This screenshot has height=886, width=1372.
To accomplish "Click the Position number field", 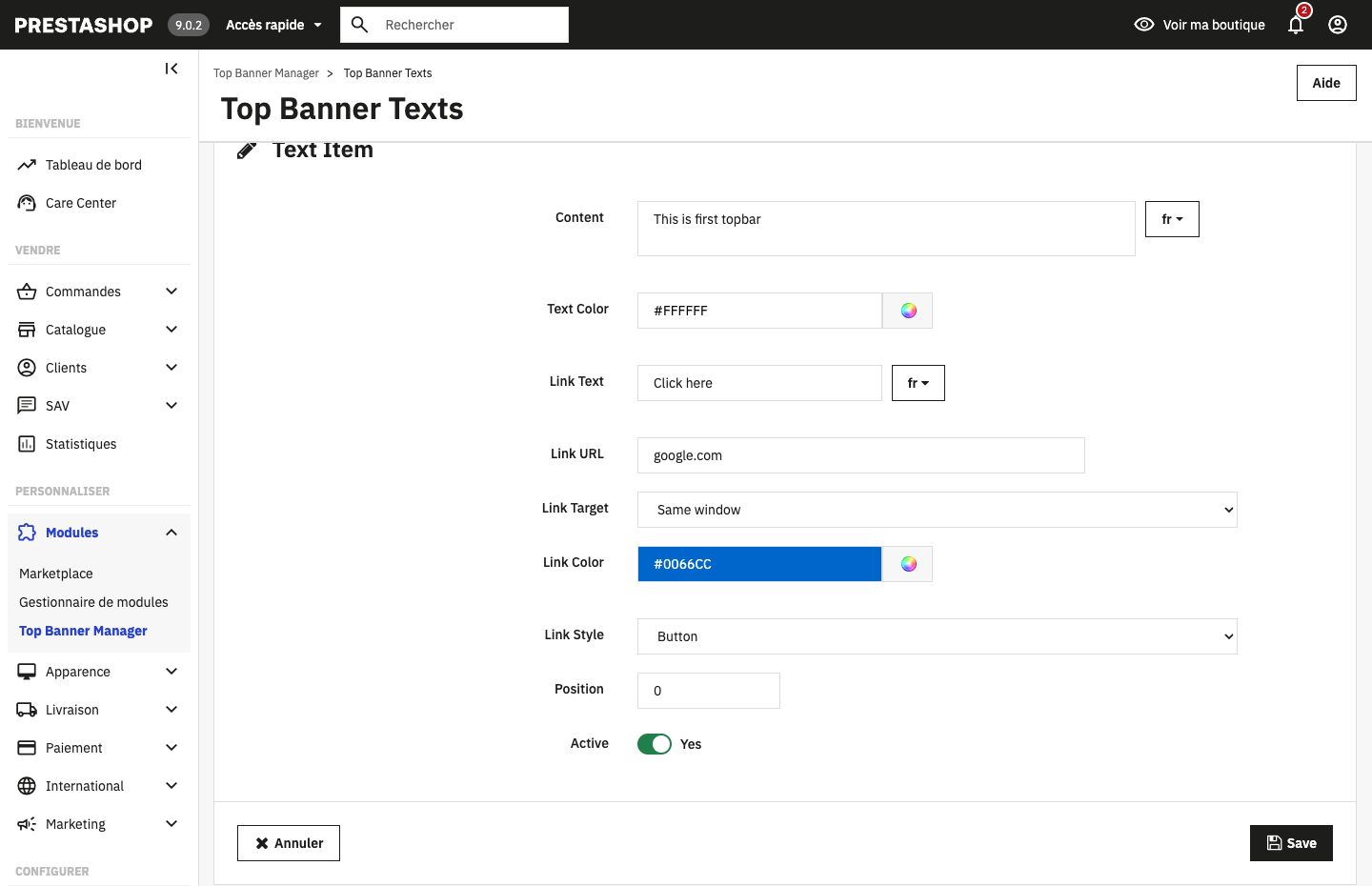I will tap(709, 691).
